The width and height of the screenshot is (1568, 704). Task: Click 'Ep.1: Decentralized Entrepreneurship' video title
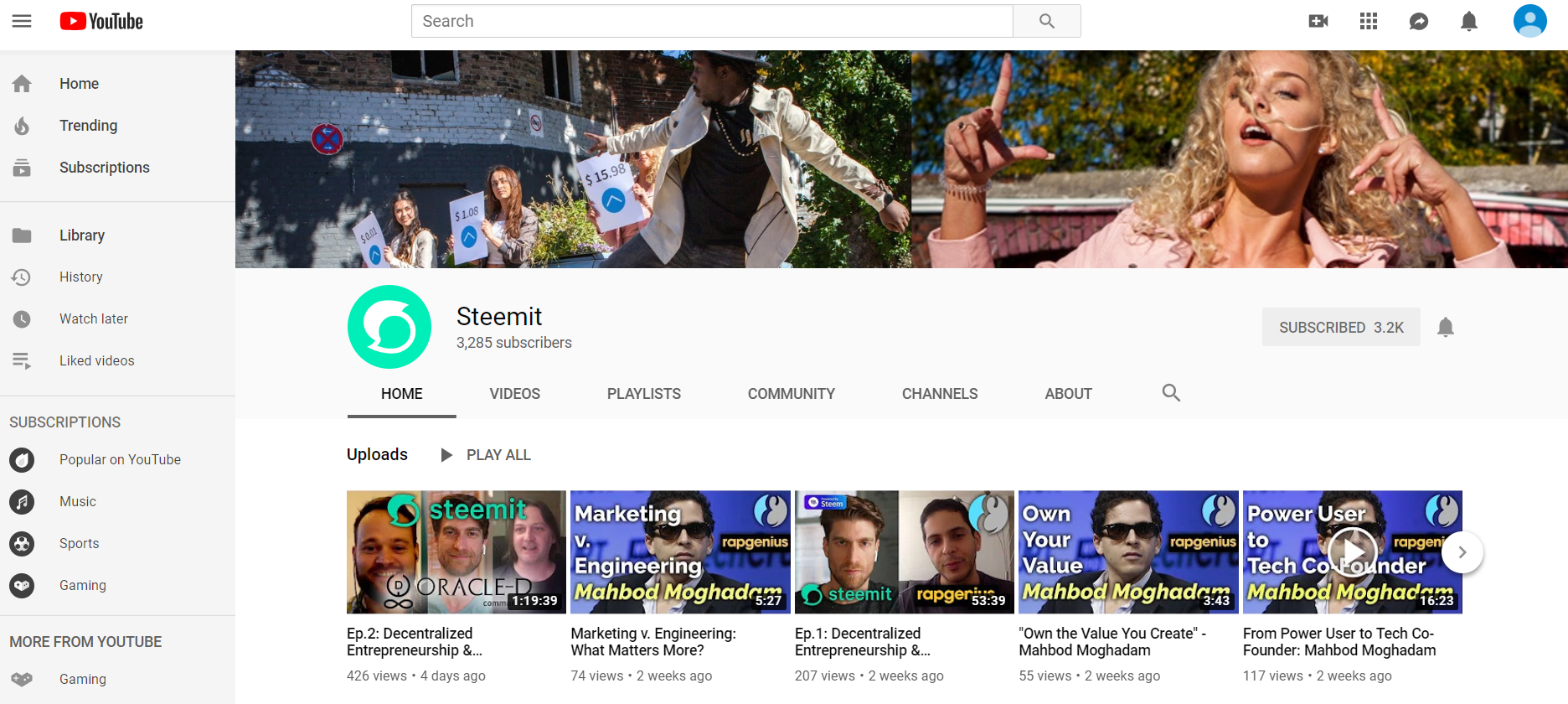[x=863, y=642]
